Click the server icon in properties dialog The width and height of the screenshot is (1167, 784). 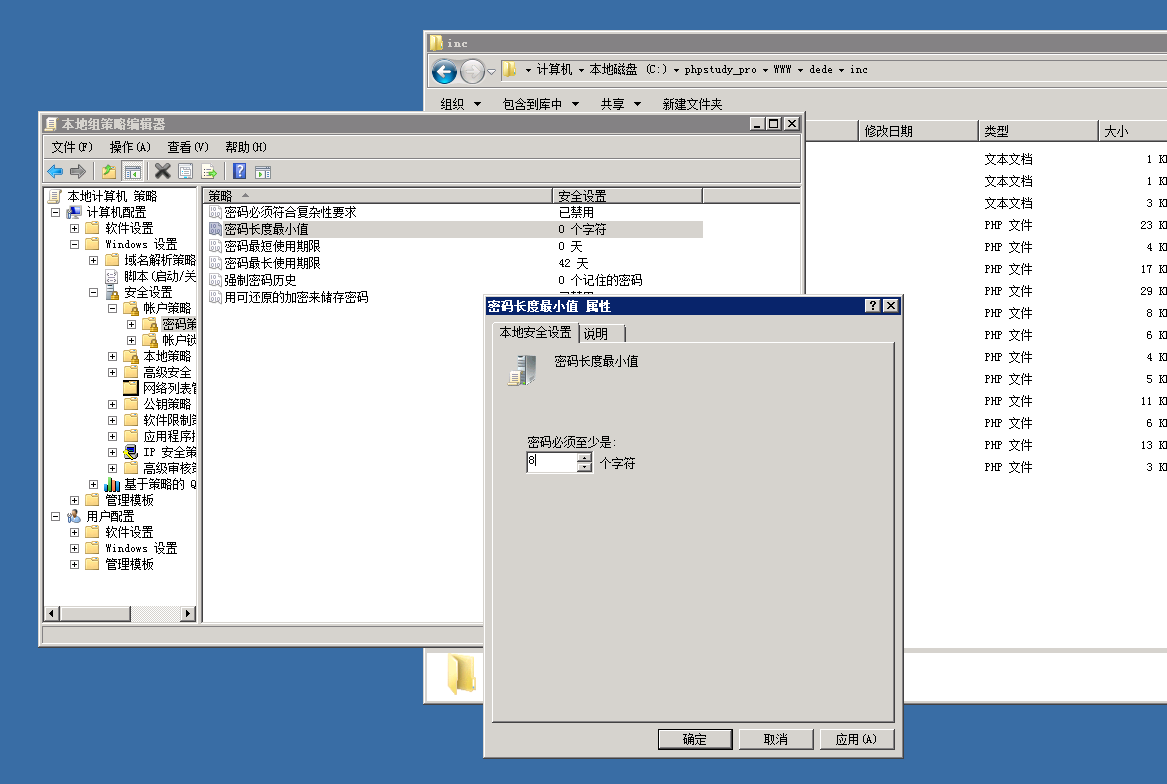click(522, 370)
